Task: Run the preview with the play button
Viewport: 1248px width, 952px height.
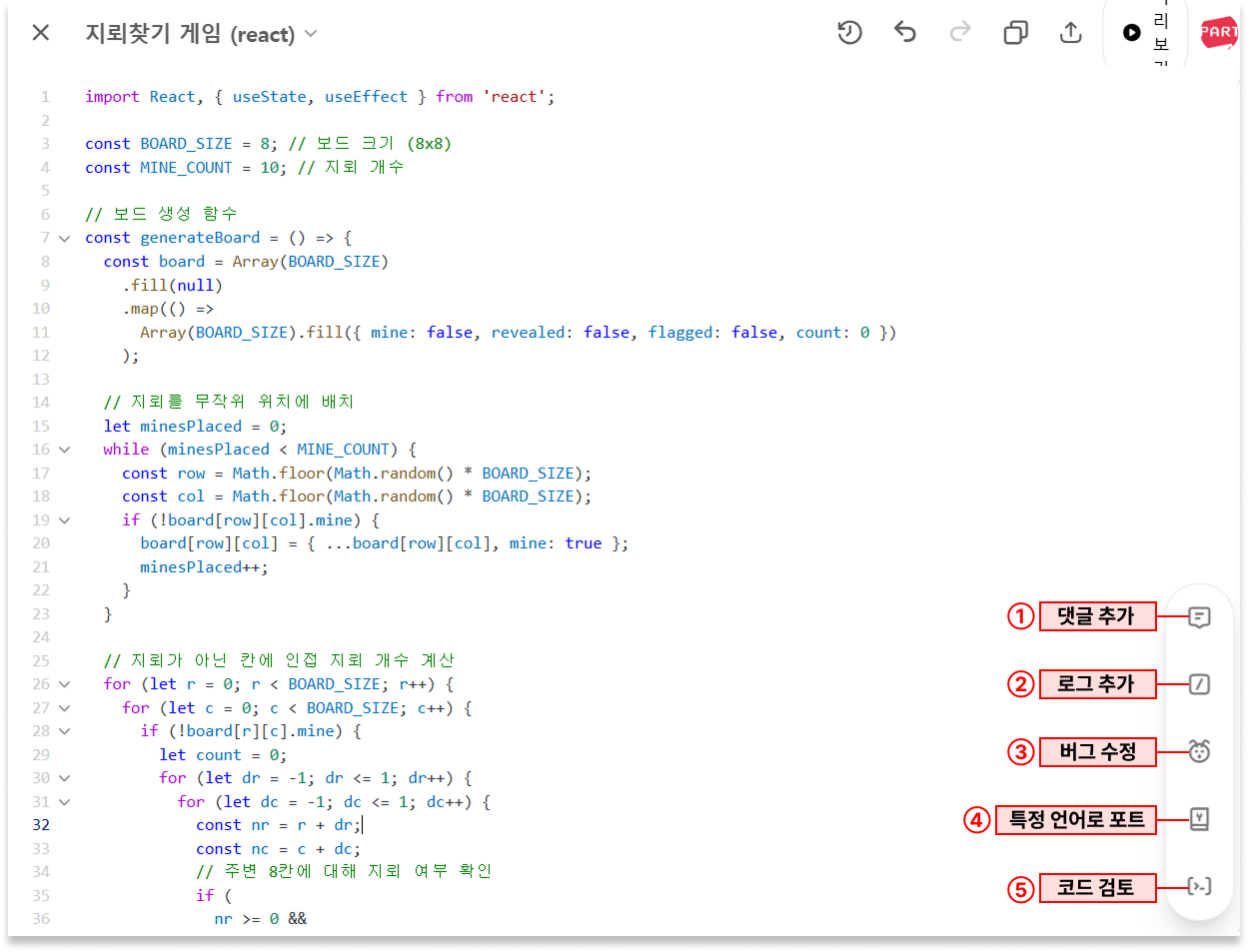Action: (1131, 33)
